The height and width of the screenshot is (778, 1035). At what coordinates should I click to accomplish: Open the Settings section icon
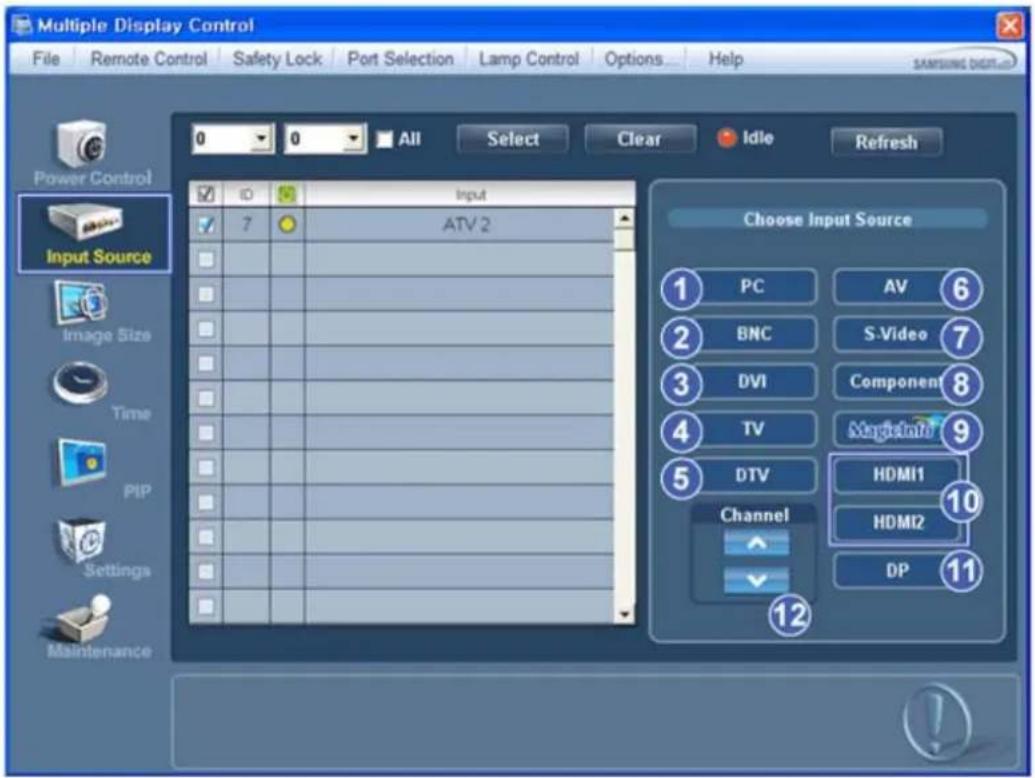point(81,539)
